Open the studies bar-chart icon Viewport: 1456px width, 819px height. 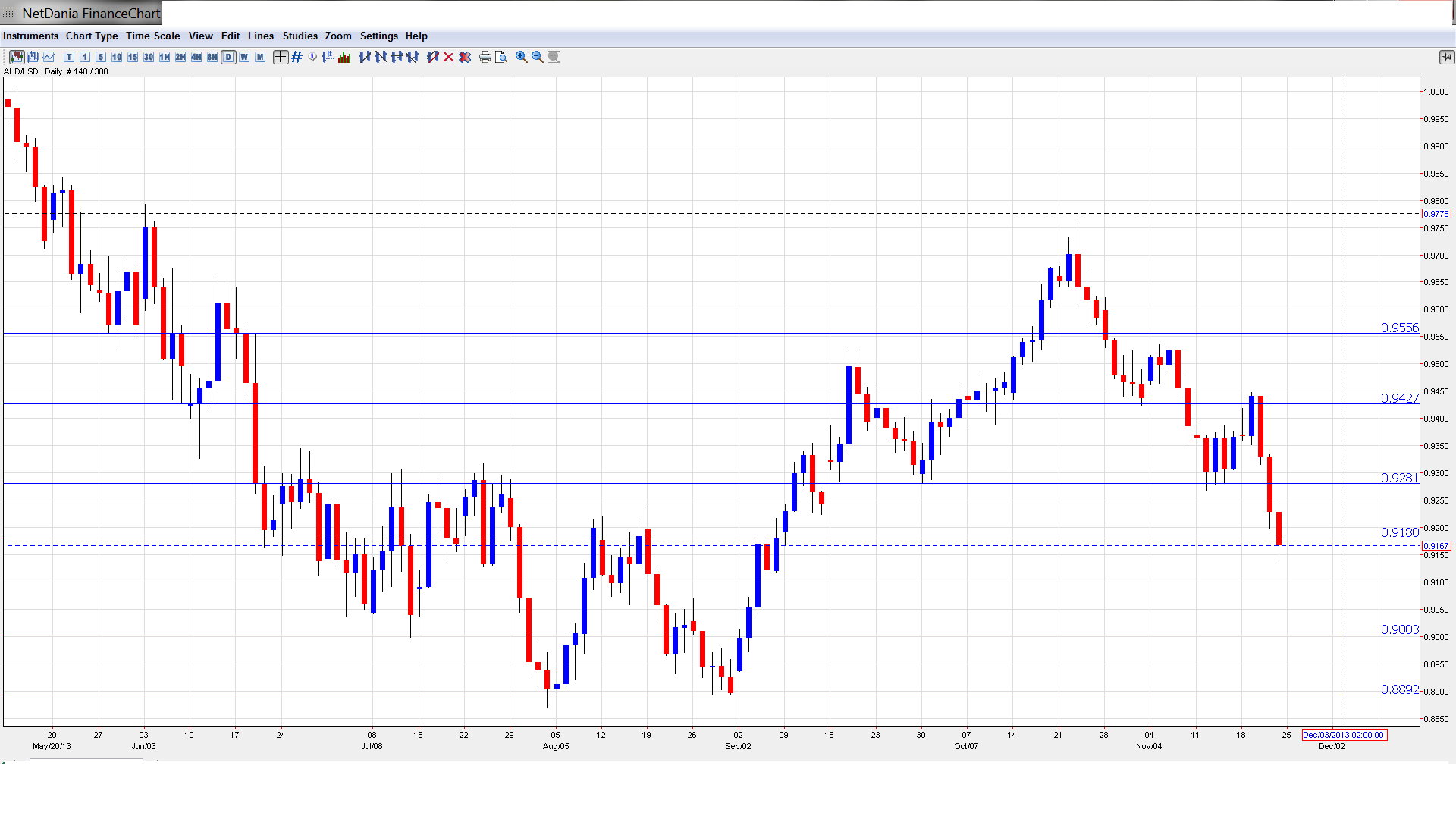pos(344,57)
